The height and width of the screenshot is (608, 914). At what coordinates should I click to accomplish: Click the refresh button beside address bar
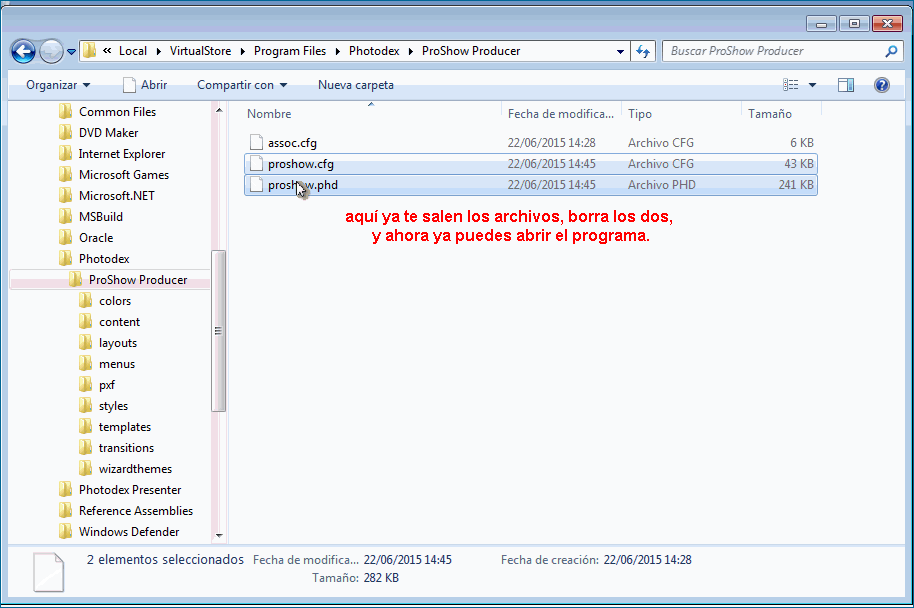(x=643, y=51)
